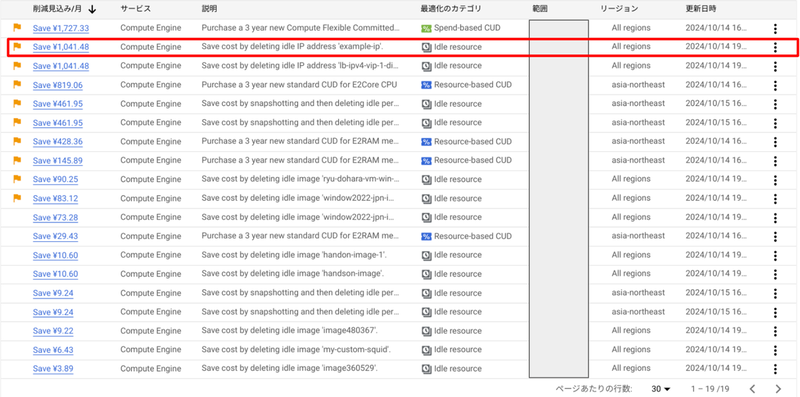
Task: Go to the previous page of results
Action: 752,389
